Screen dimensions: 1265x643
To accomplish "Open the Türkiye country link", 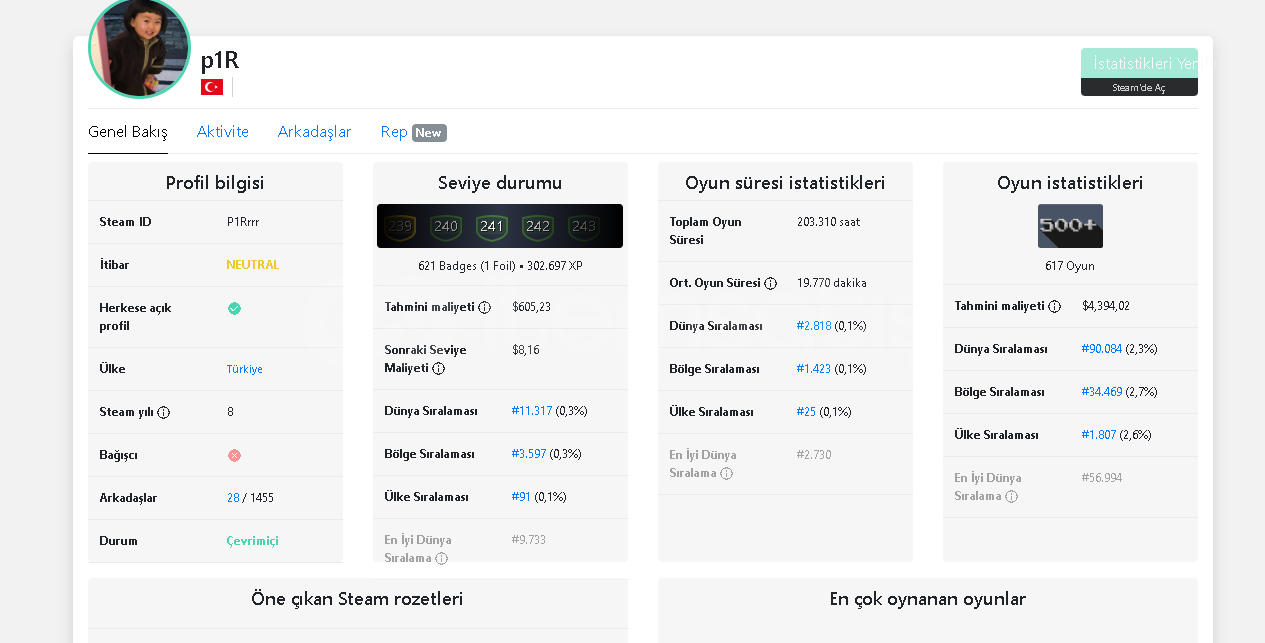I will (x=244, y=369).
